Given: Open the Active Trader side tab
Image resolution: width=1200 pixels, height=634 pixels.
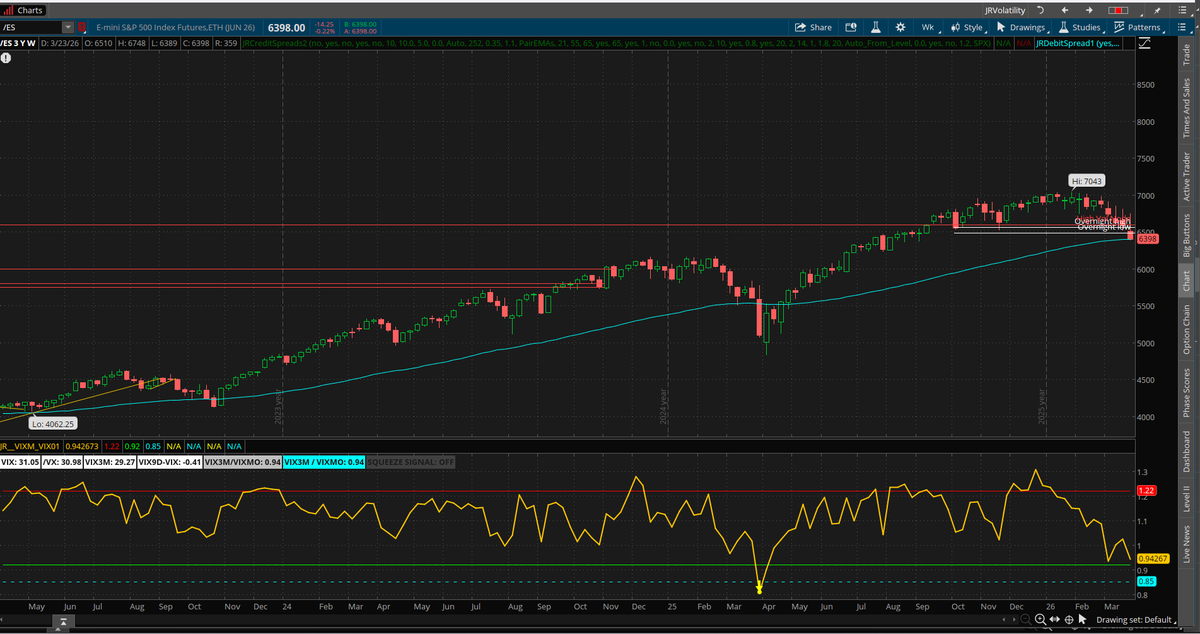Looking at the screenshot, I should click(x=1187, y=175).
